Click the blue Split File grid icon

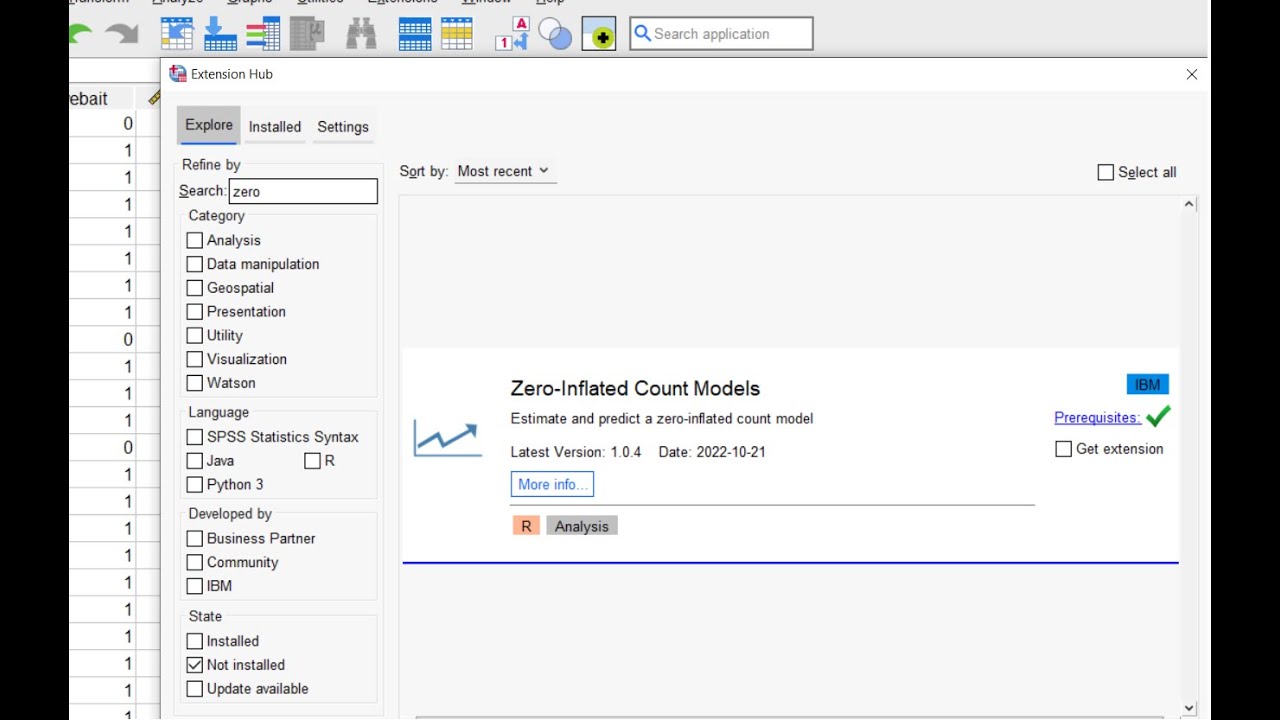[414, 33]
